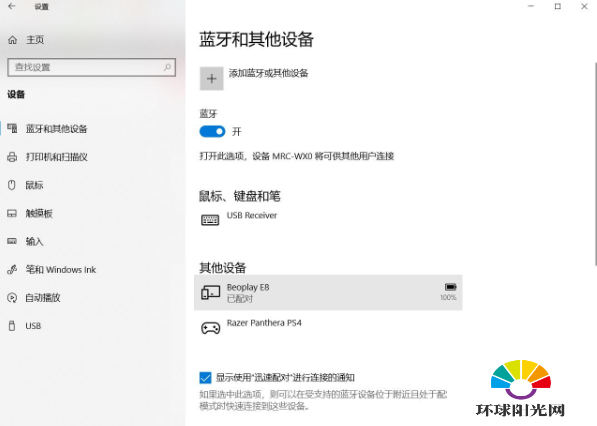Viewport: 597px width, 426px height.
Task: Click the Beoplay E8 battery icon
Action: (x=450, y=287)
